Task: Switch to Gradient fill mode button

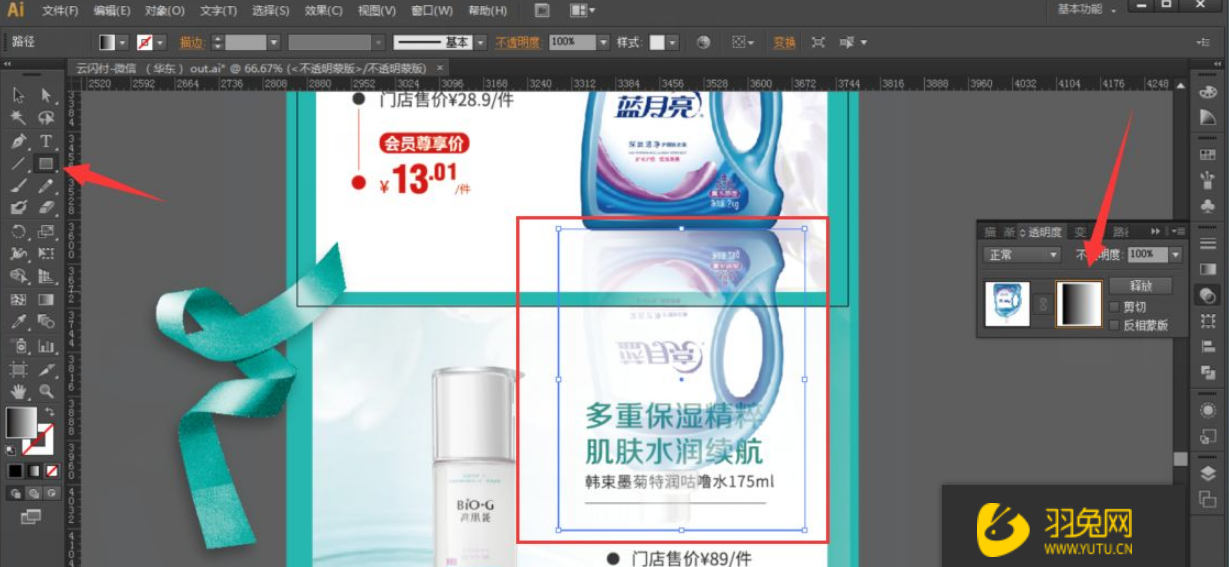Action: [x=33, y=470]
